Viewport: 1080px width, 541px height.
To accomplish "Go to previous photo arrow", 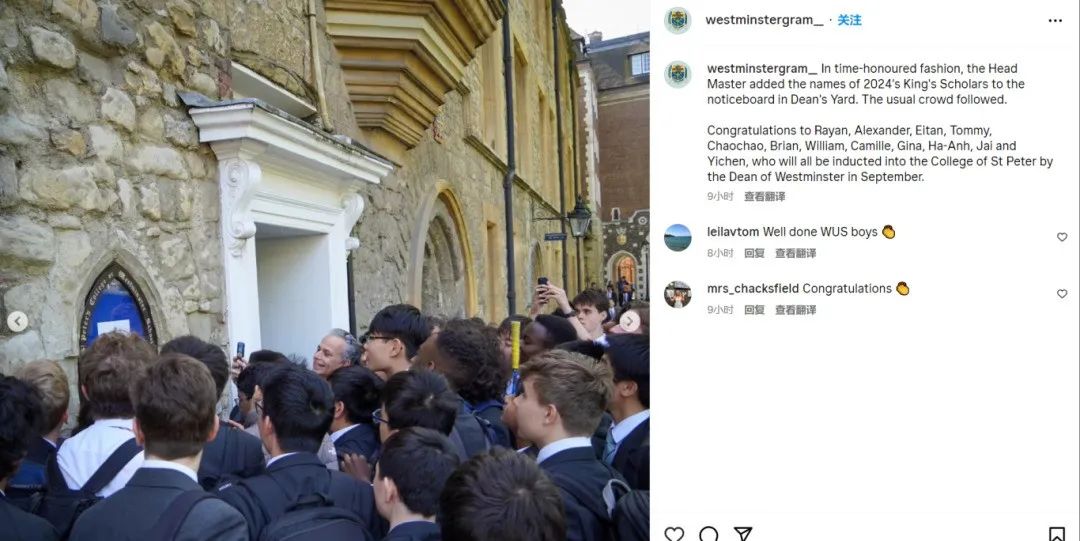I will (17, 321).
